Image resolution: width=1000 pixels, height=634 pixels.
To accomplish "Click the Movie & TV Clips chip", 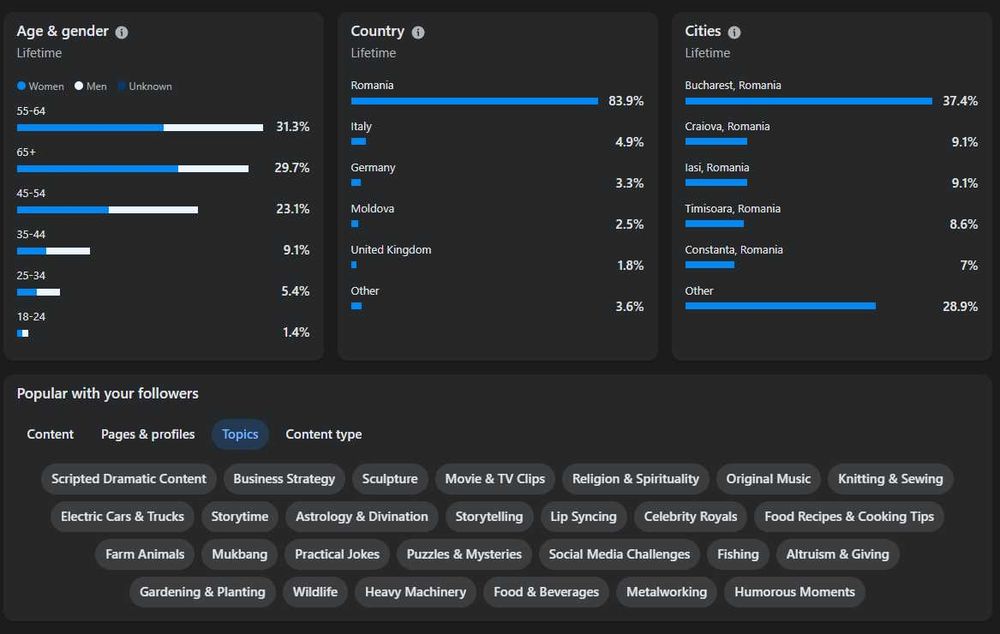I will coord(495,479).
